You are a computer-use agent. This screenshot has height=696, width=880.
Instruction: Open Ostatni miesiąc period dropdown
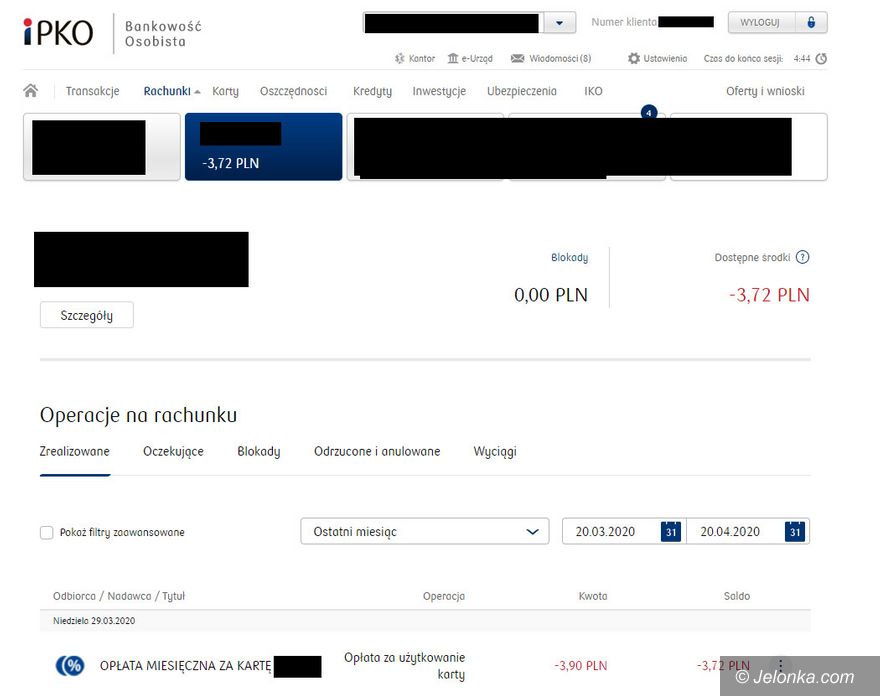pos(425,531)
